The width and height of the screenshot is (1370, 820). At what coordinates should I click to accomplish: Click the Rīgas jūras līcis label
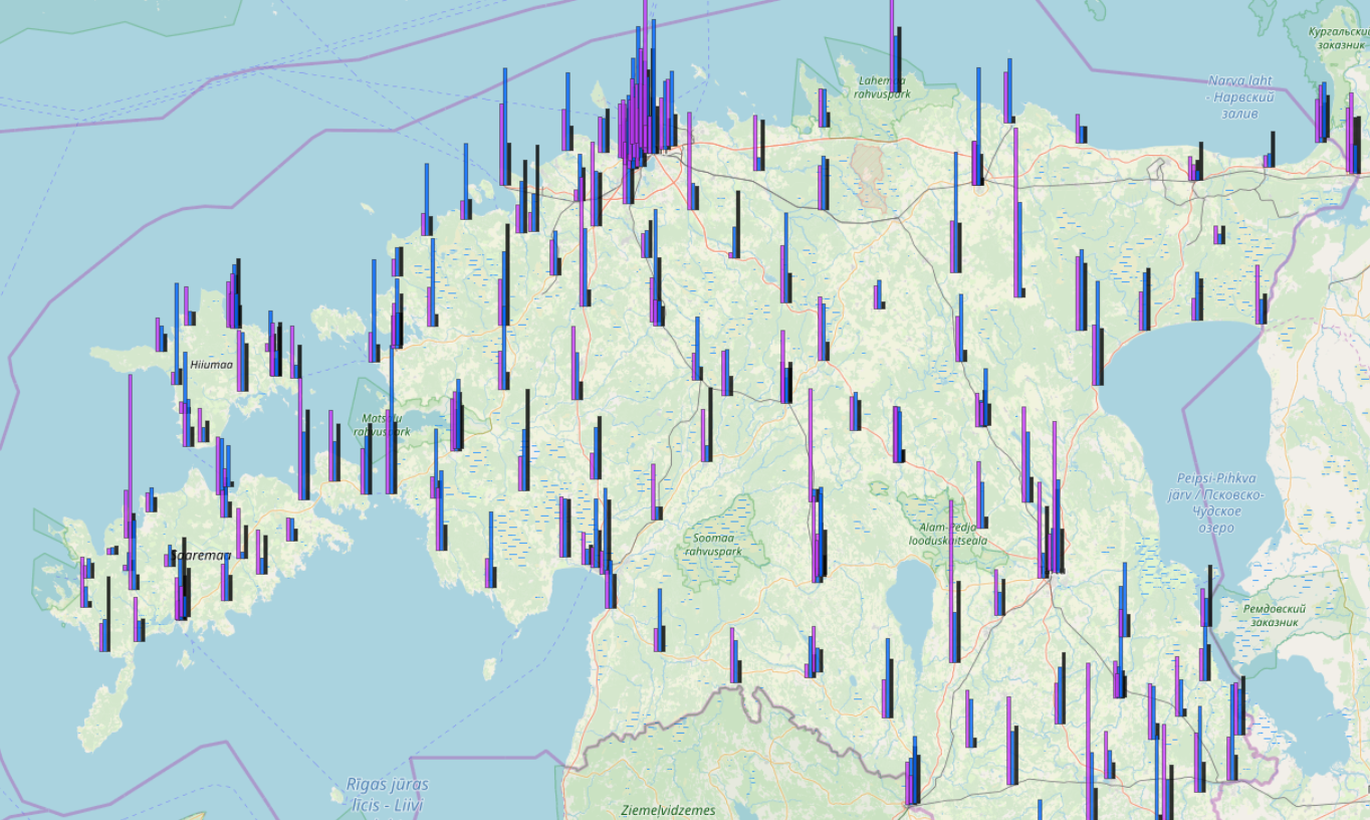point(387,794)
